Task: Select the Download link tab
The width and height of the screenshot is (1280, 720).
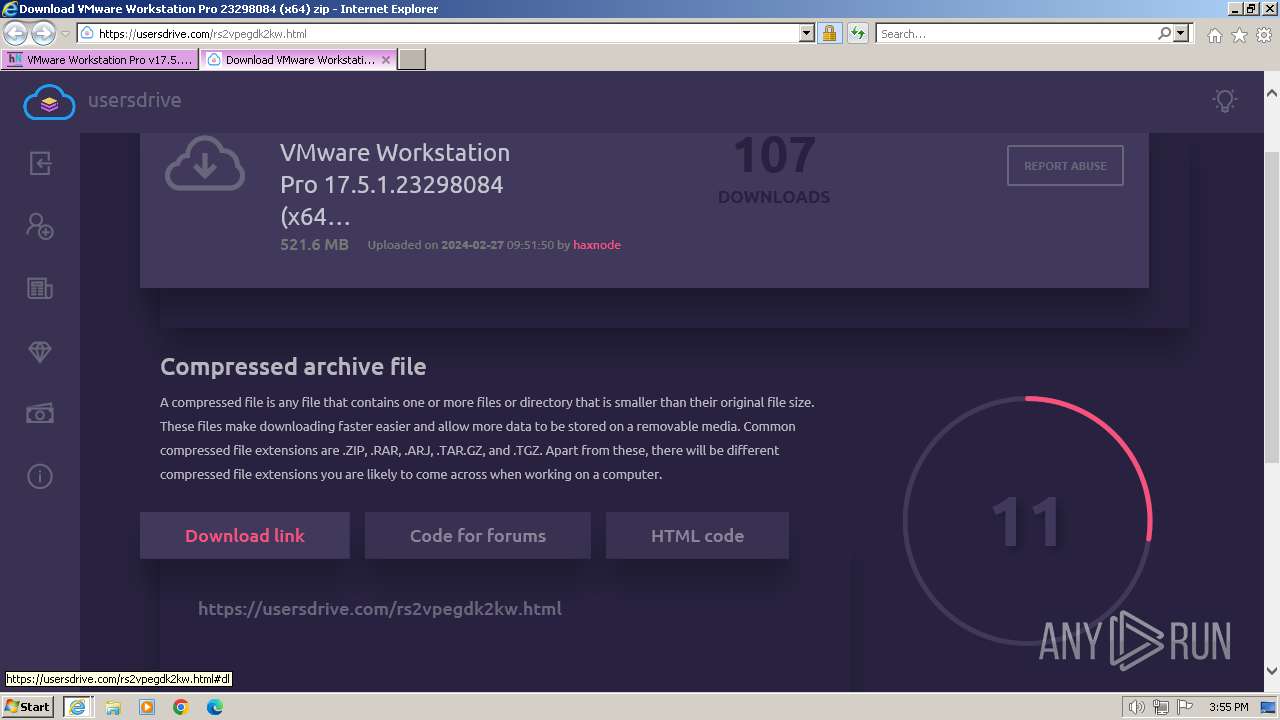Action: pyautogui.click(x=245, y=536)
